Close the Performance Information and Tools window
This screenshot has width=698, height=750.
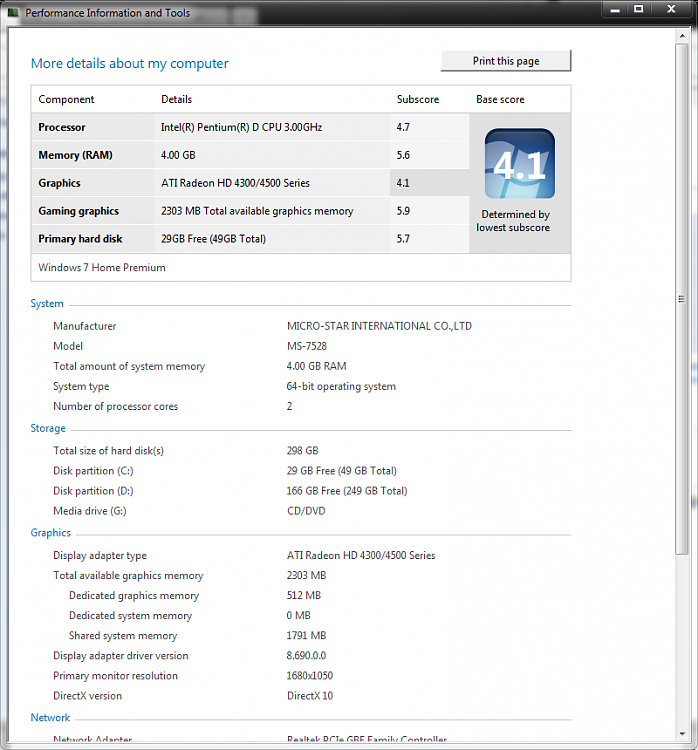[671, 9]
